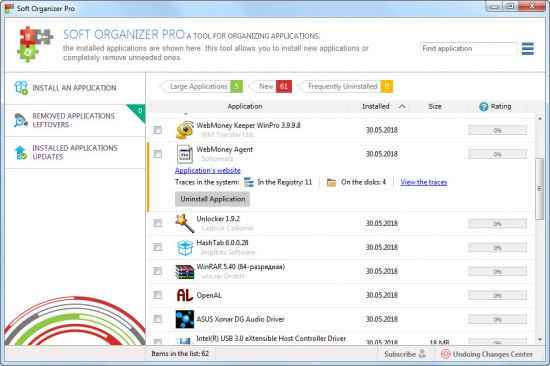Click the Unlocker rating bar
This screenshot has width=550, height=366.
pos(497,224)
